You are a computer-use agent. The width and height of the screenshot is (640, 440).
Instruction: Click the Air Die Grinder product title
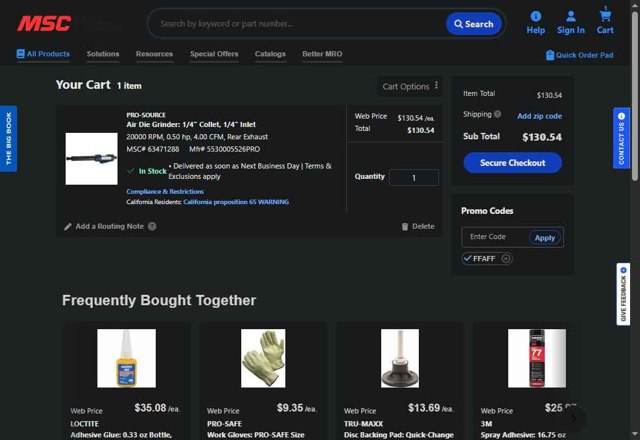click(x=191, y=124)
